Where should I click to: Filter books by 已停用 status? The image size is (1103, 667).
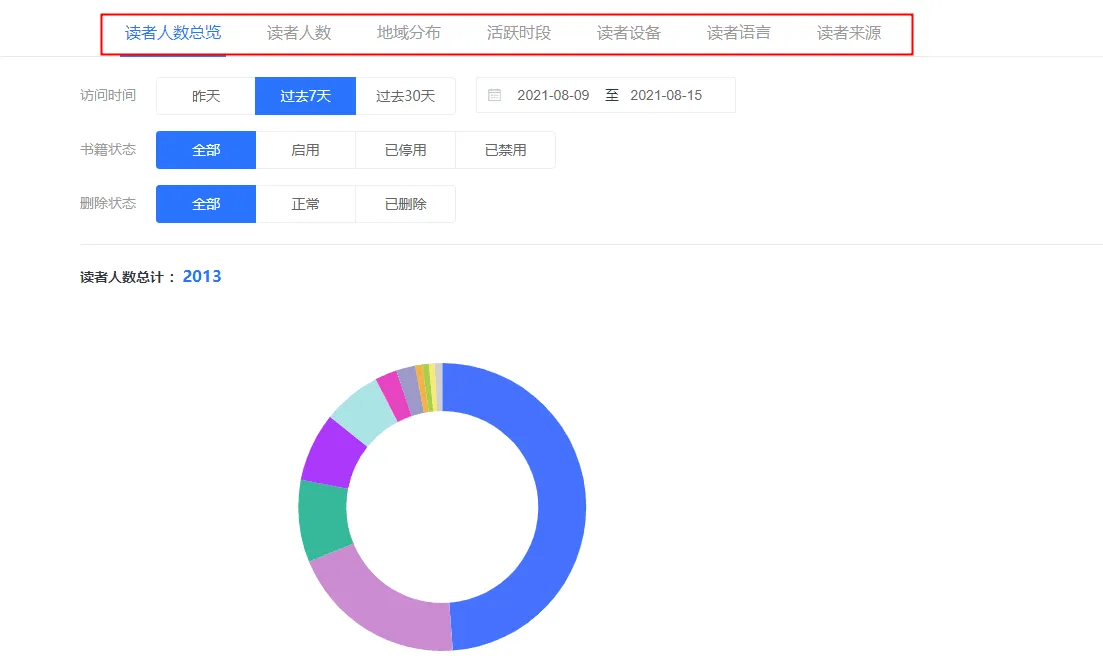(x=406, y=149)
